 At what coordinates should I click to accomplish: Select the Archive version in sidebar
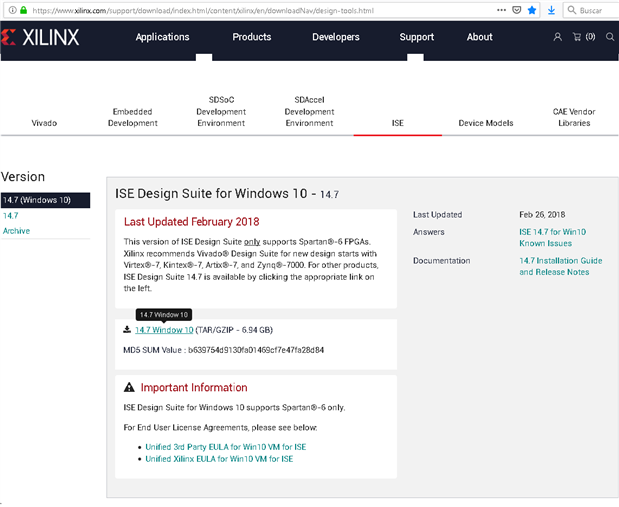(16, 231)
